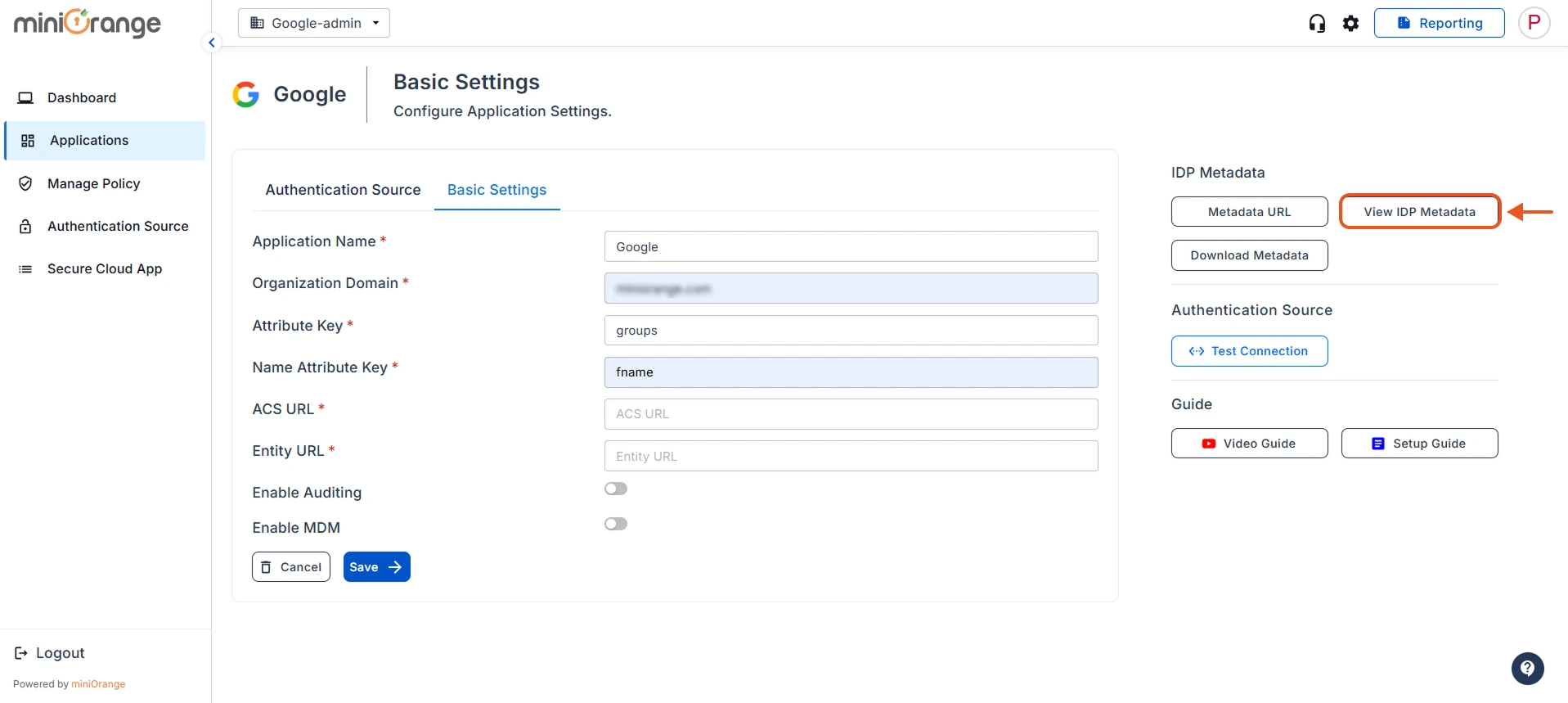The image size is (1568, 703).
Task: Click the Dashboard laptop icon
Action: click(25, 98)
